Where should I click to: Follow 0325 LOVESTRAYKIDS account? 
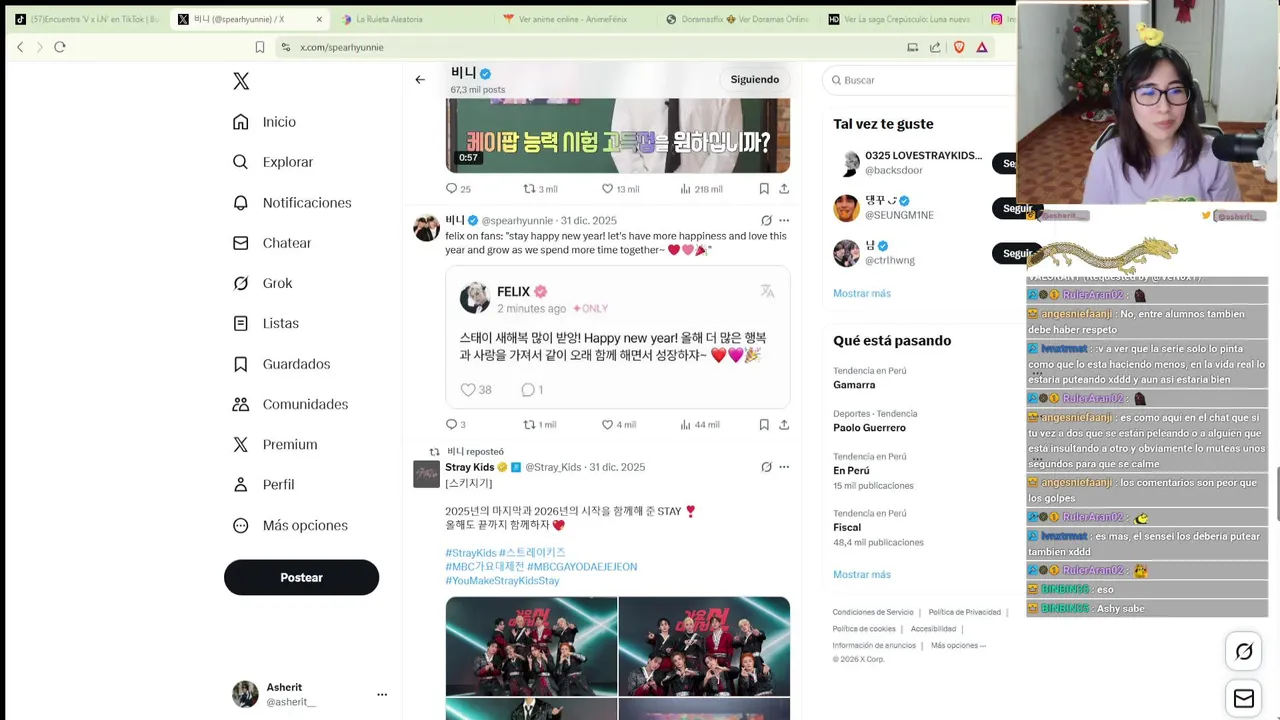tap(1004, 163)
